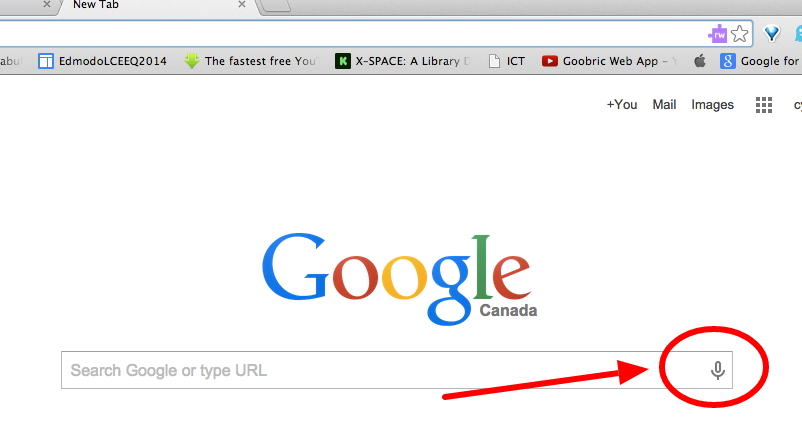The image size is (802, 426).
Task: Click the new tab button
Action: [276, 5]
